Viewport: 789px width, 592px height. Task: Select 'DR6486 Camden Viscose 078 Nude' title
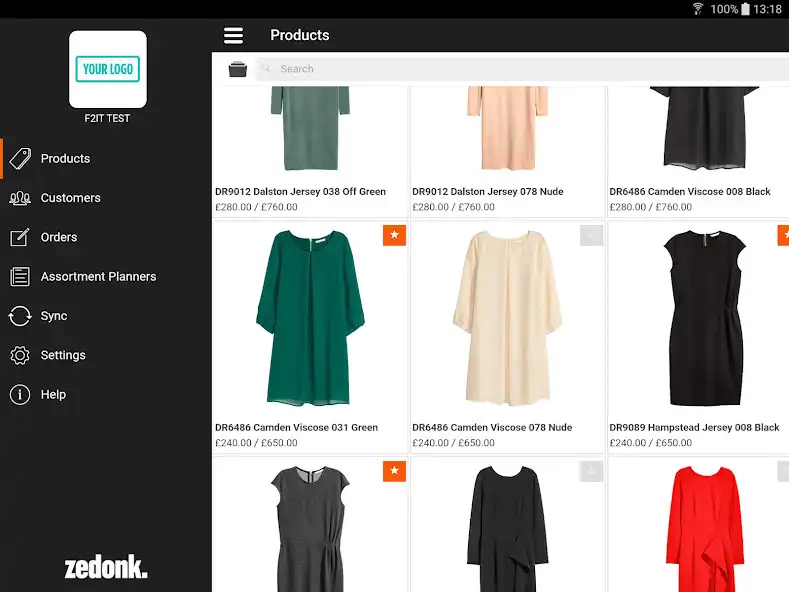point(492,427)
